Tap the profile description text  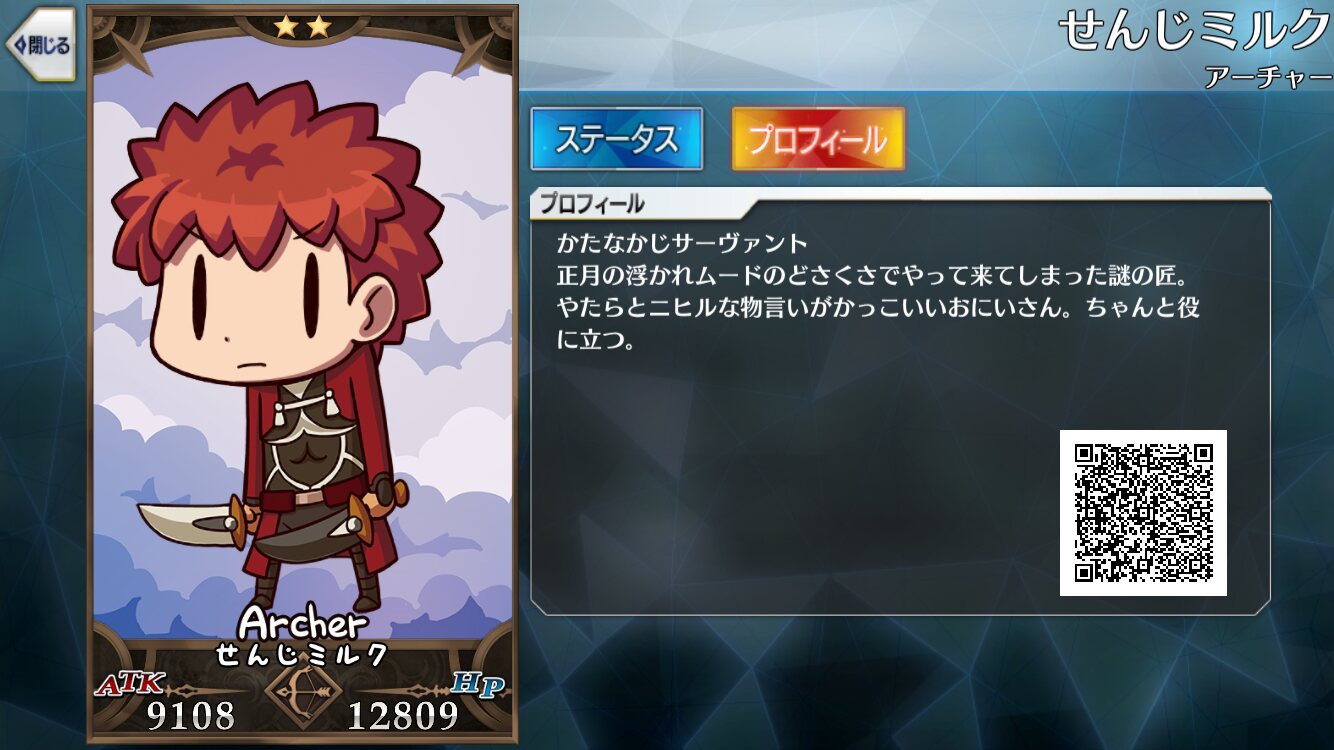pyautogui.click(x=879, y=292)
